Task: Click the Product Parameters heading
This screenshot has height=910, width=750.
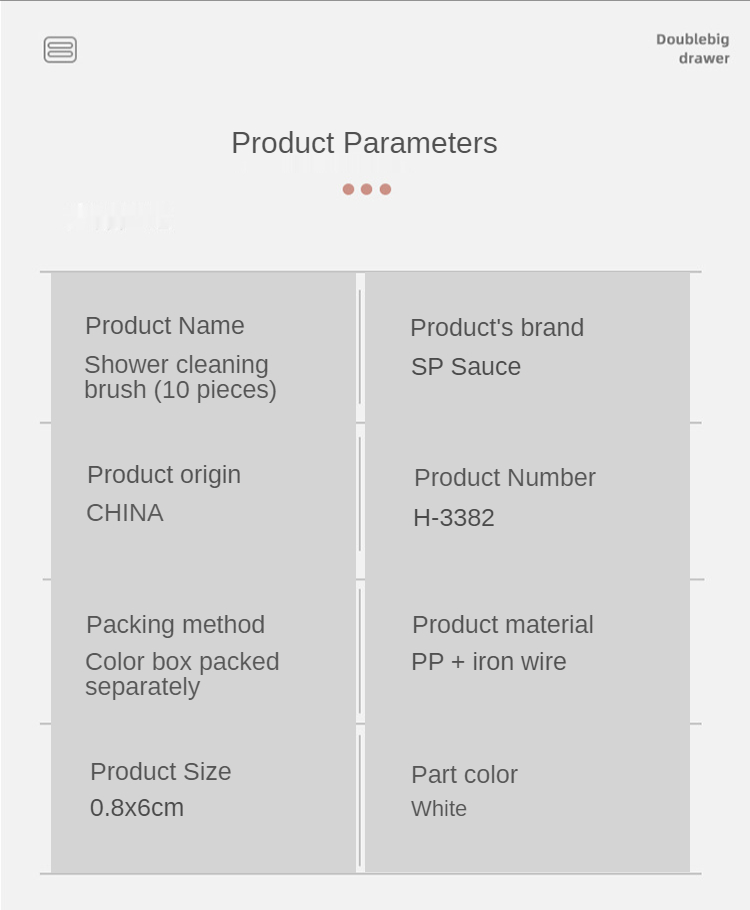Action: [364, 143]
